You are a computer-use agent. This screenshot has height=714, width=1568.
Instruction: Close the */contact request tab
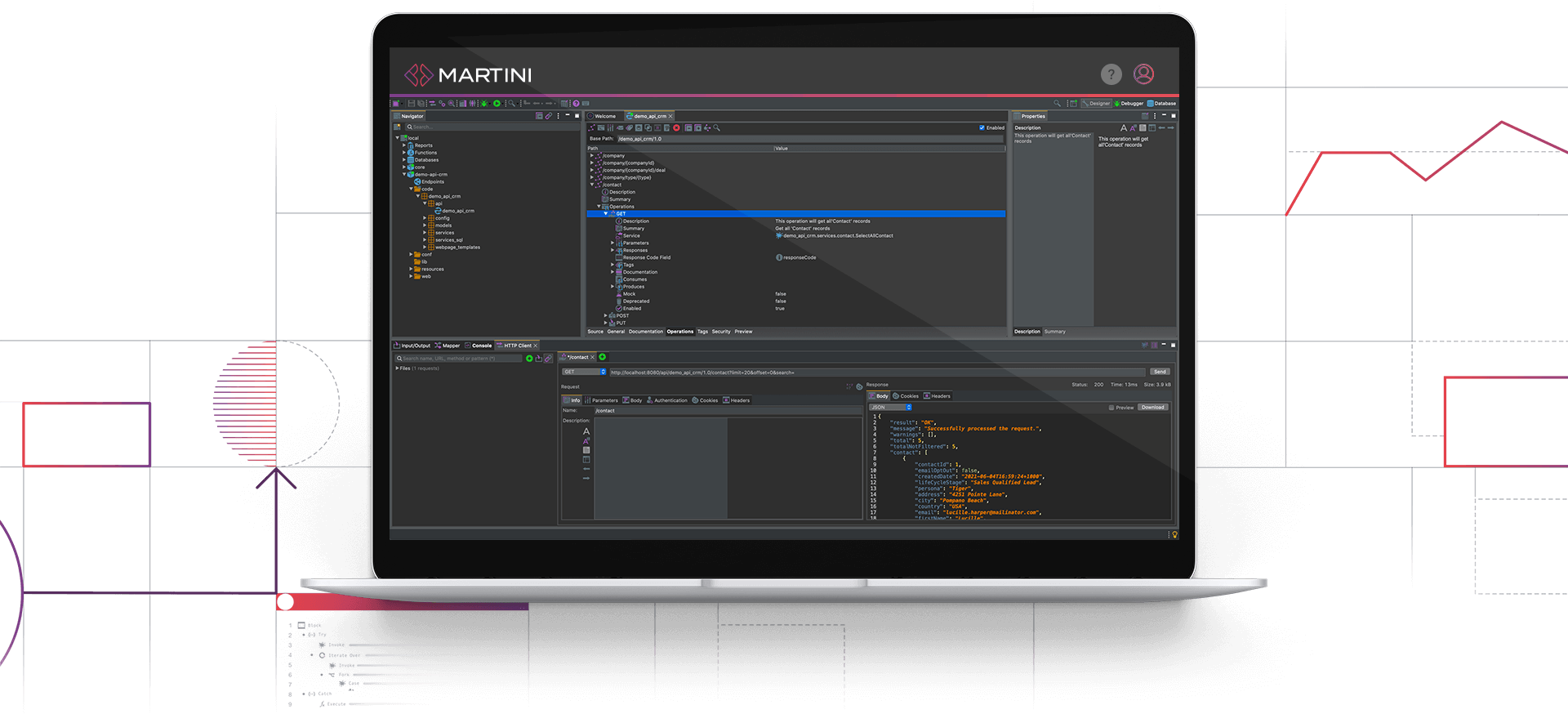pyautogui.click(x=593, y=357)
